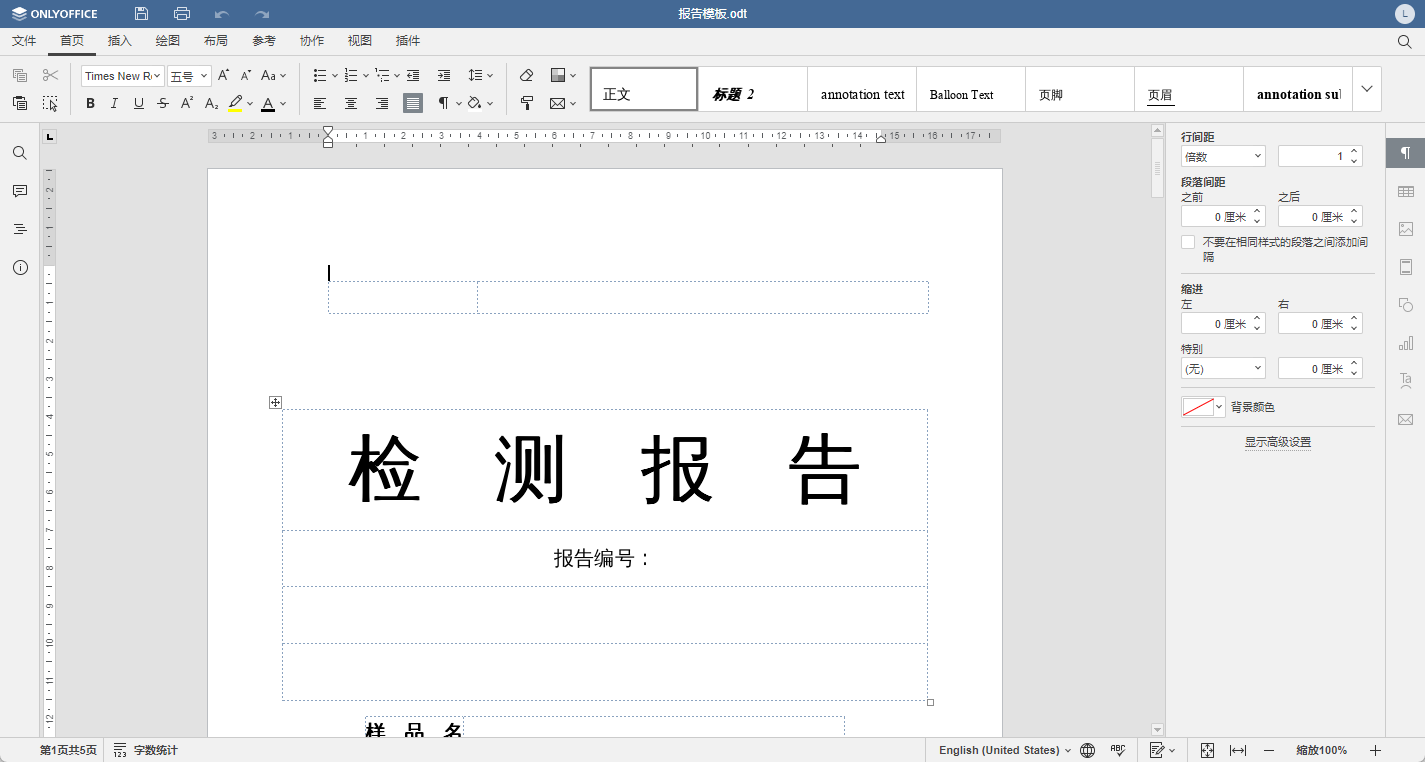This screenshot has width=1425, height=762.
Task: Enable underline formatting
Action: pos(138,103)
